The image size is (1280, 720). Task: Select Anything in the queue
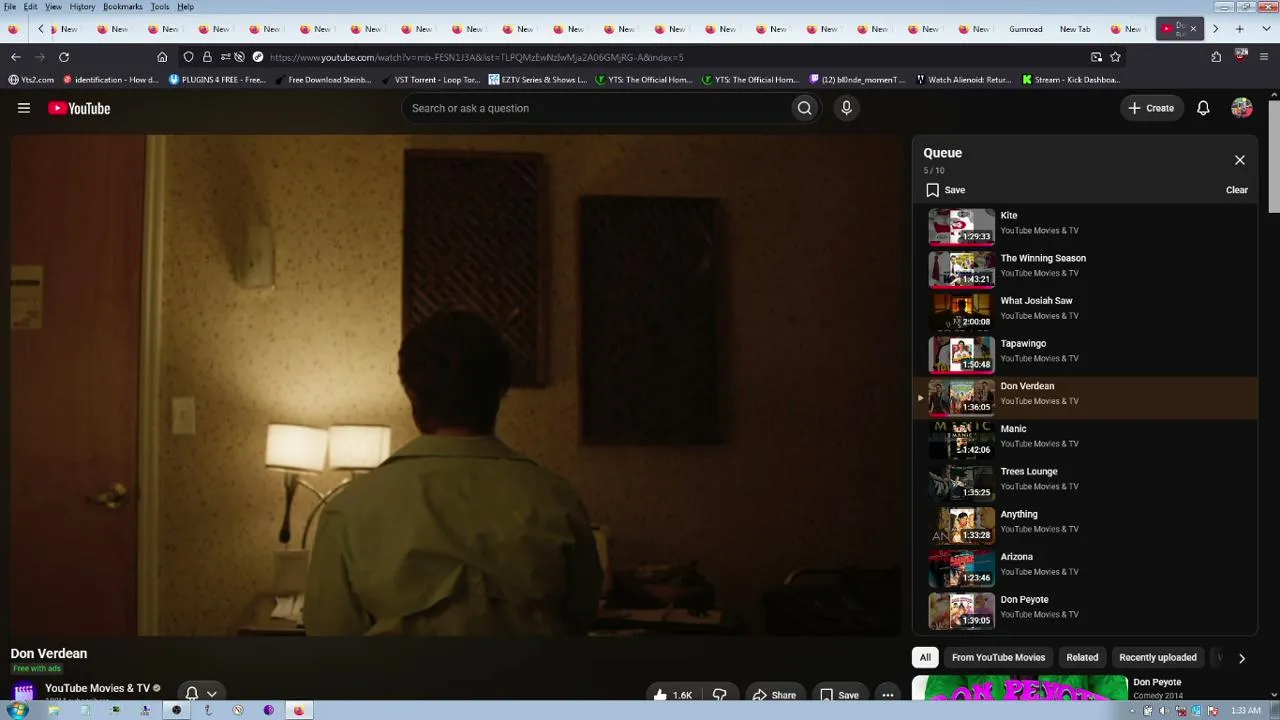1085,525
